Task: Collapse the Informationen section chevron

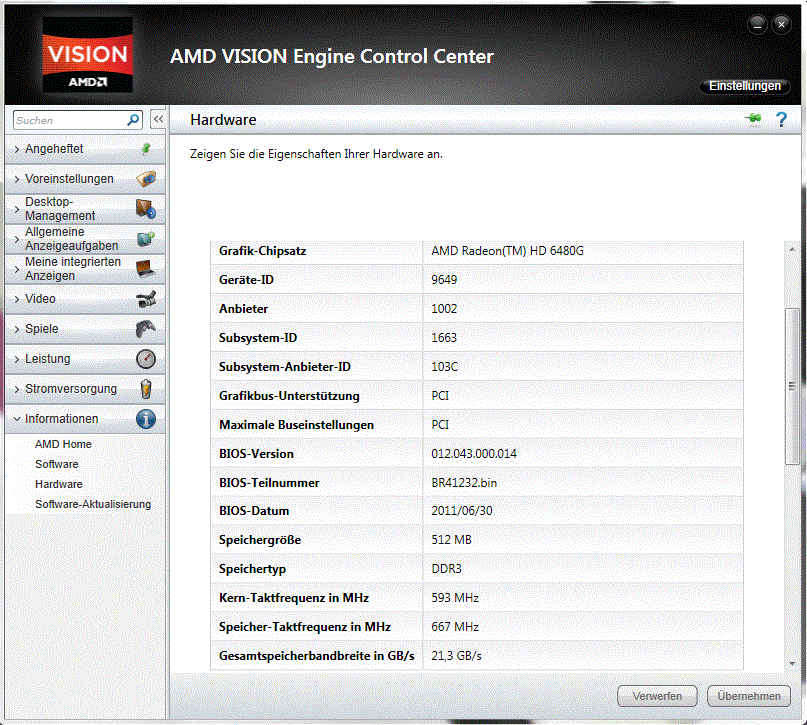Action: pyautogui.click(x=17, y=419)
